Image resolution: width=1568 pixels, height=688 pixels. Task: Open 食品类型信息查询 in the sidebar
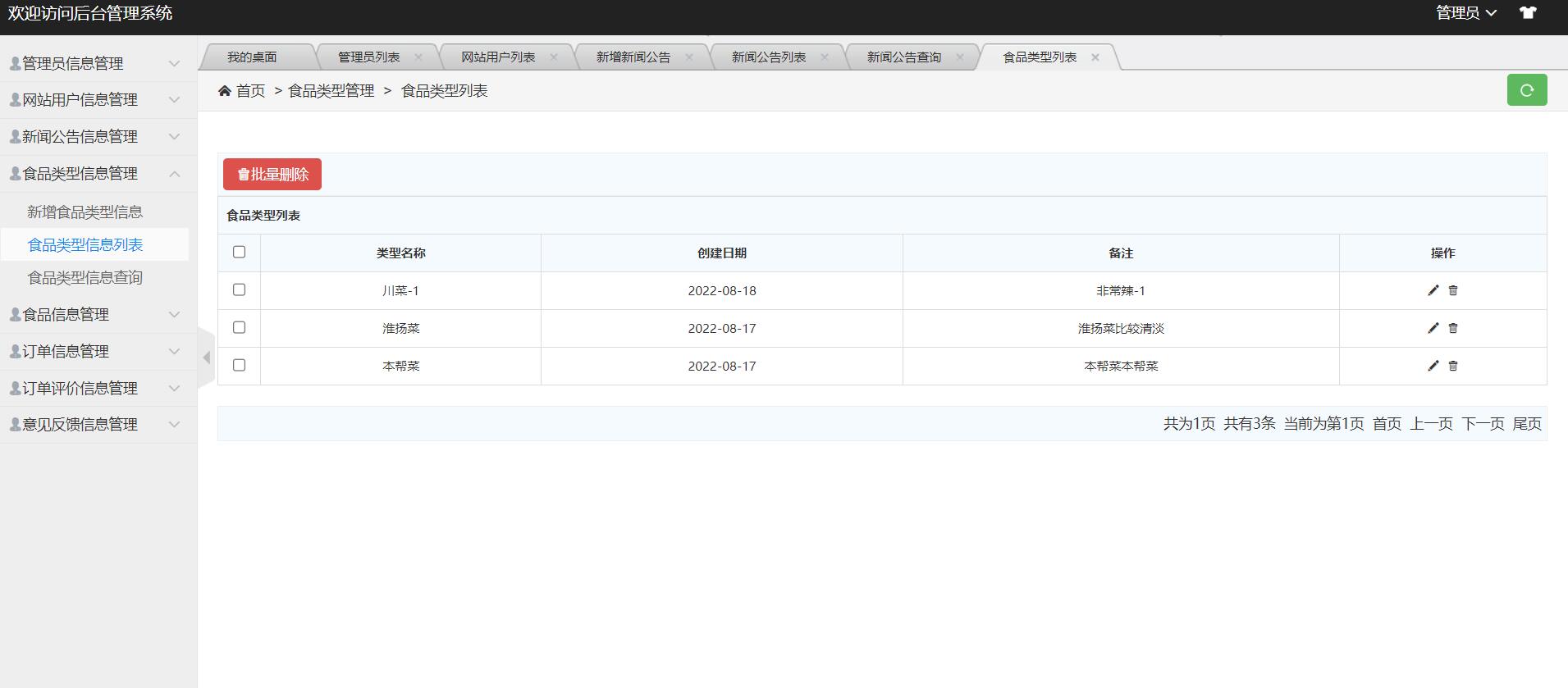click(x=85, y=278)
